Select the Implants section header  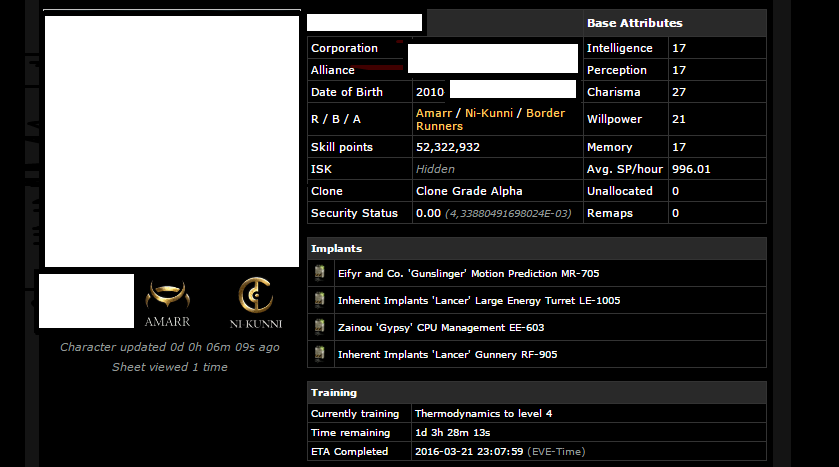537,248
